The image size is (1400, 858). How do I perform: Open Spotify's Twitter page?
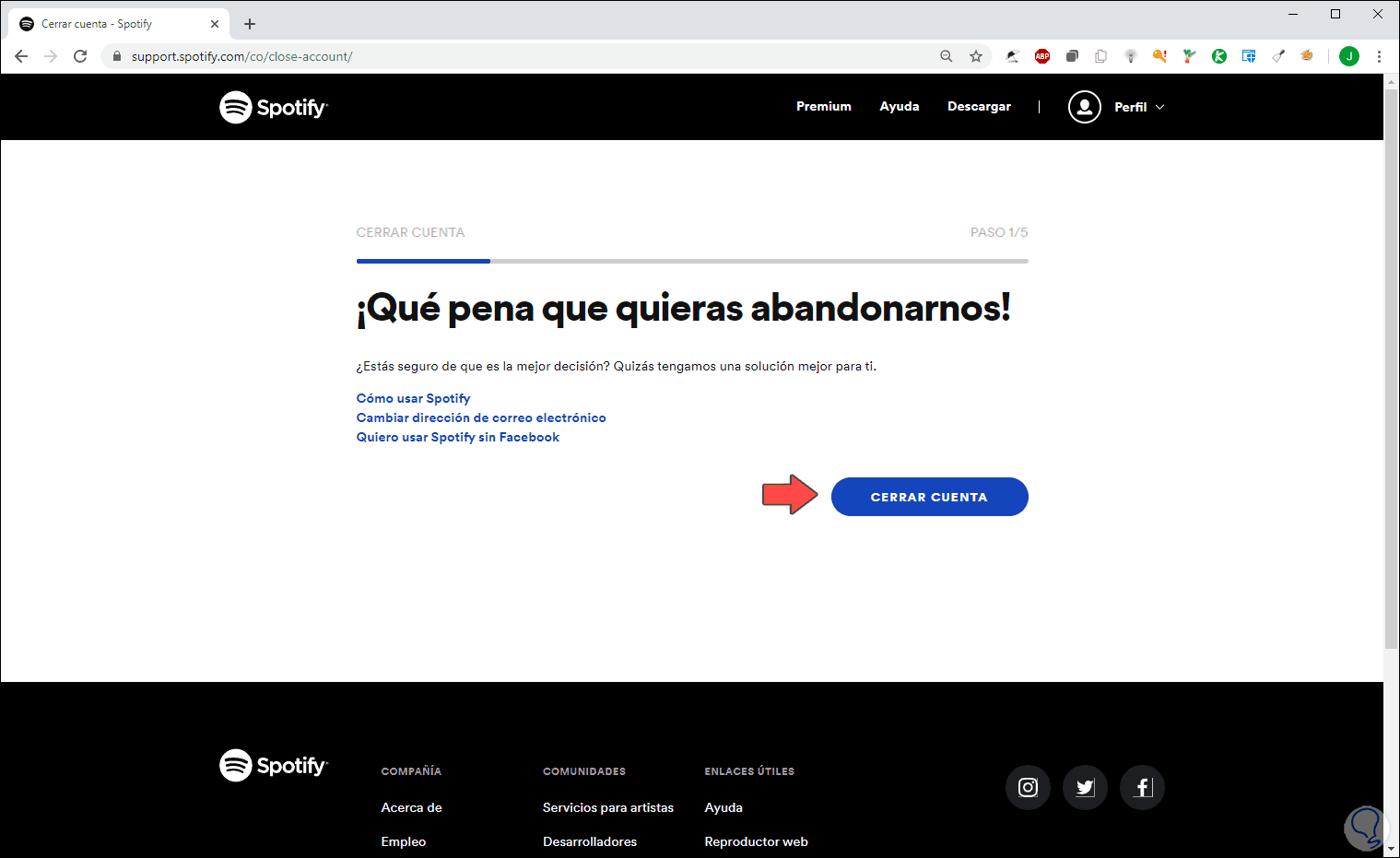point(1085,787)
